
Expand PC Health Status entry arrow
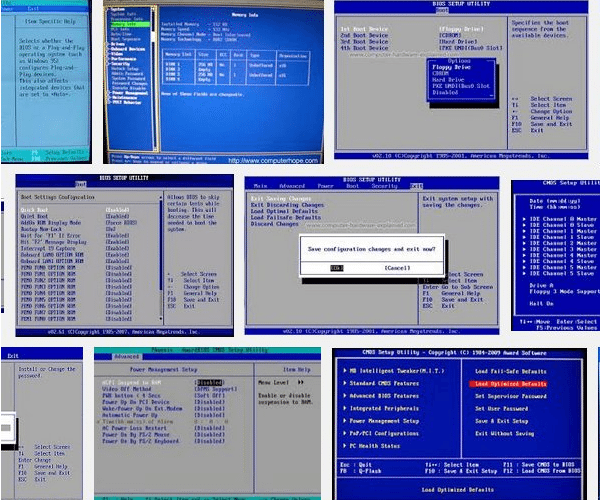tap(345, 446)
